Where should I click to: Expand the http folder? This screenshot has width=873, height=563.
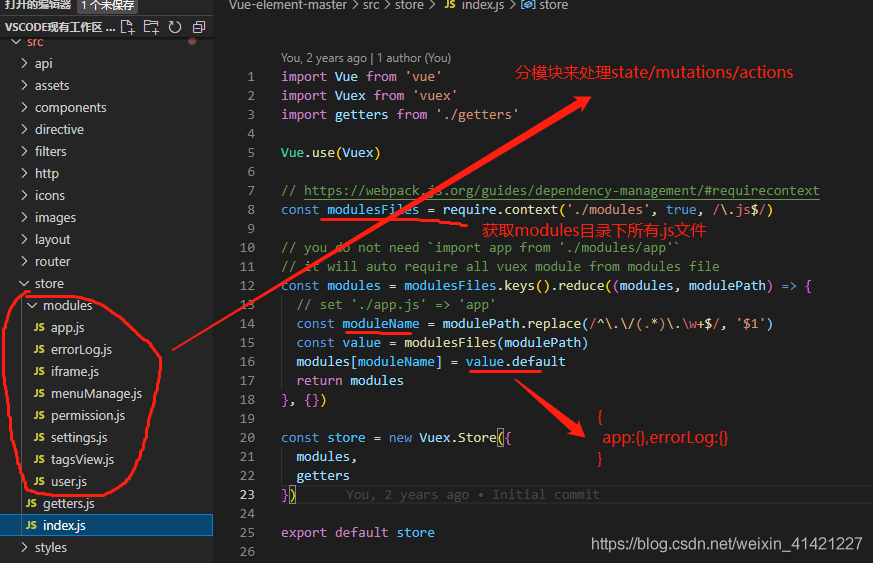24,173
